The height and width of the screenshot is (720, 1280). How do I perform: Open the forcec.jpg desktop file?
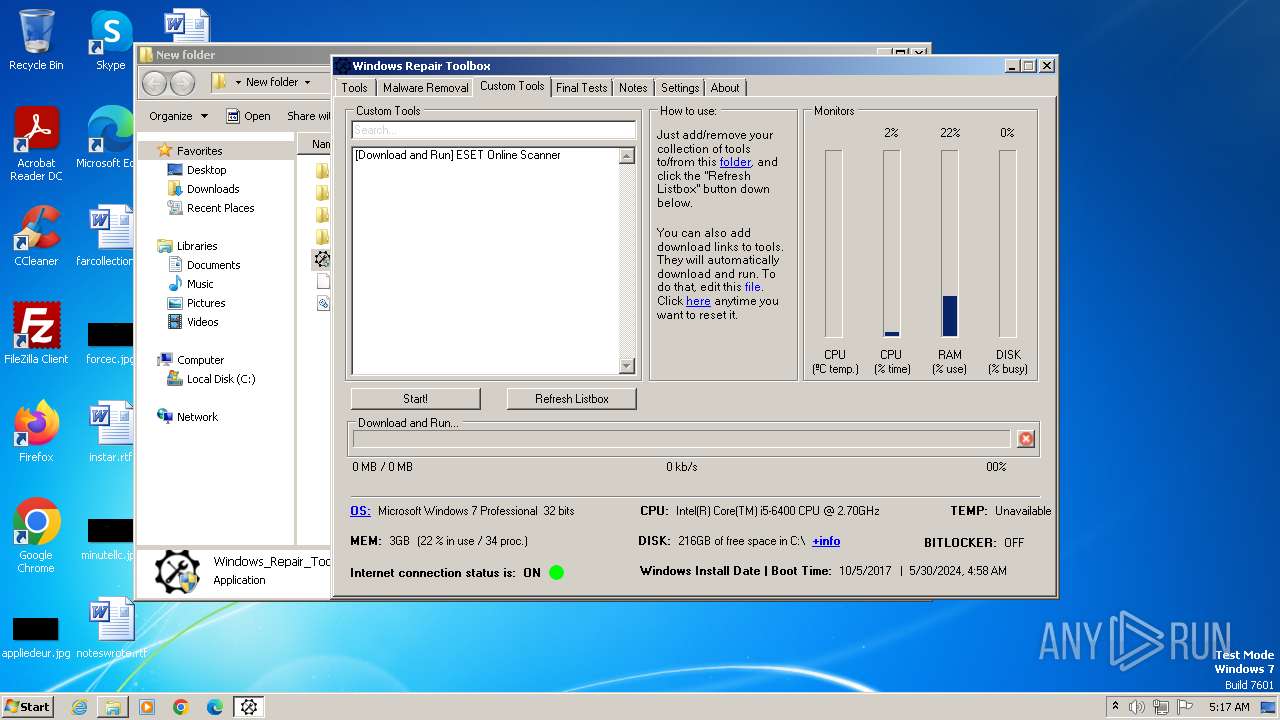110,342
